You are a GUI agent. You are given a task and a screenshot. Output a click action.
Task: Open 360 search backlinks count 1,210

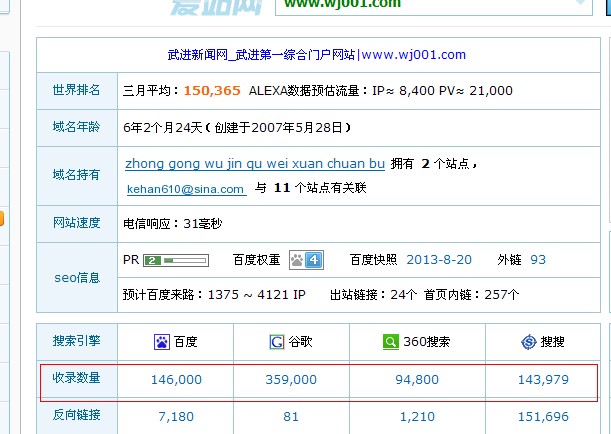pyautogui.click(x=417, y=416)
